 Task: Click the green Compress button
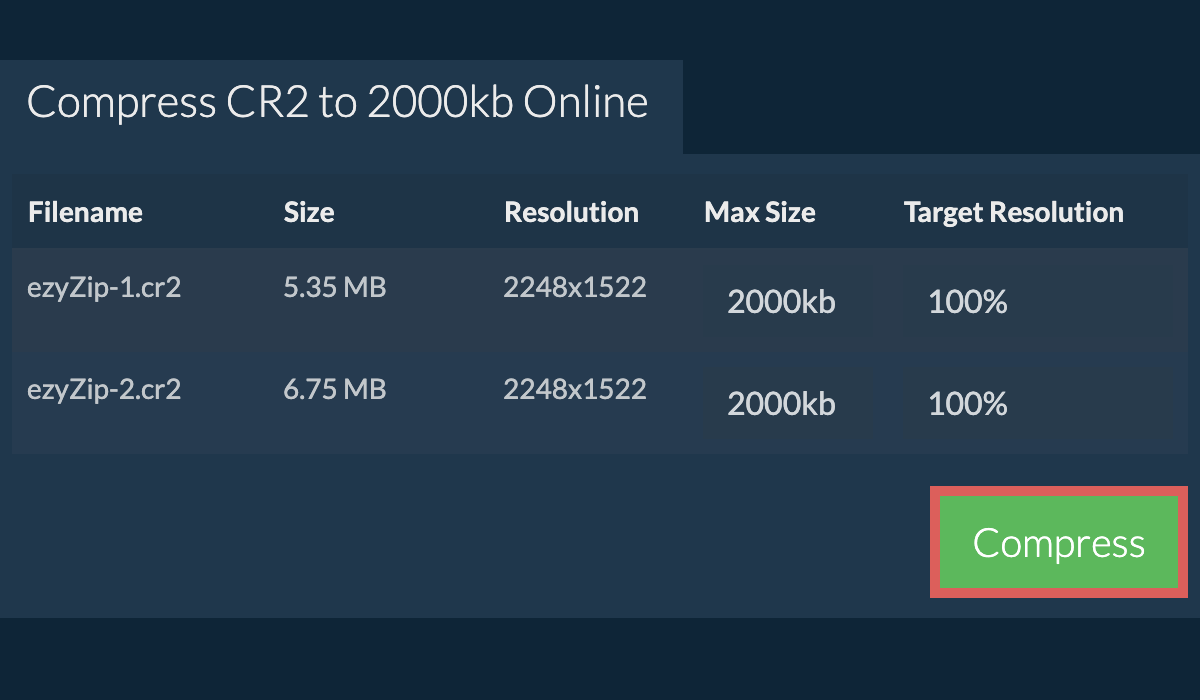[1058, 543]
